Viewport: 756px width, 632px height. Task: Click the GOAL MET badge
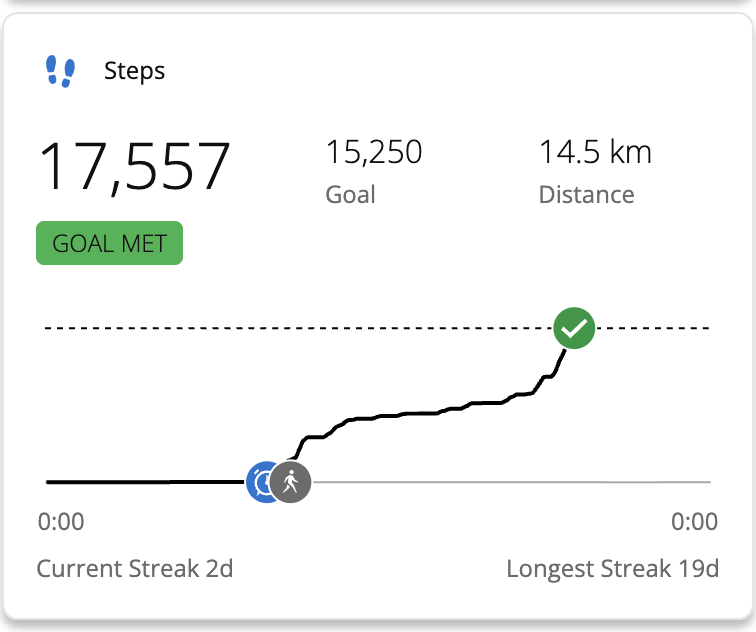109,243
